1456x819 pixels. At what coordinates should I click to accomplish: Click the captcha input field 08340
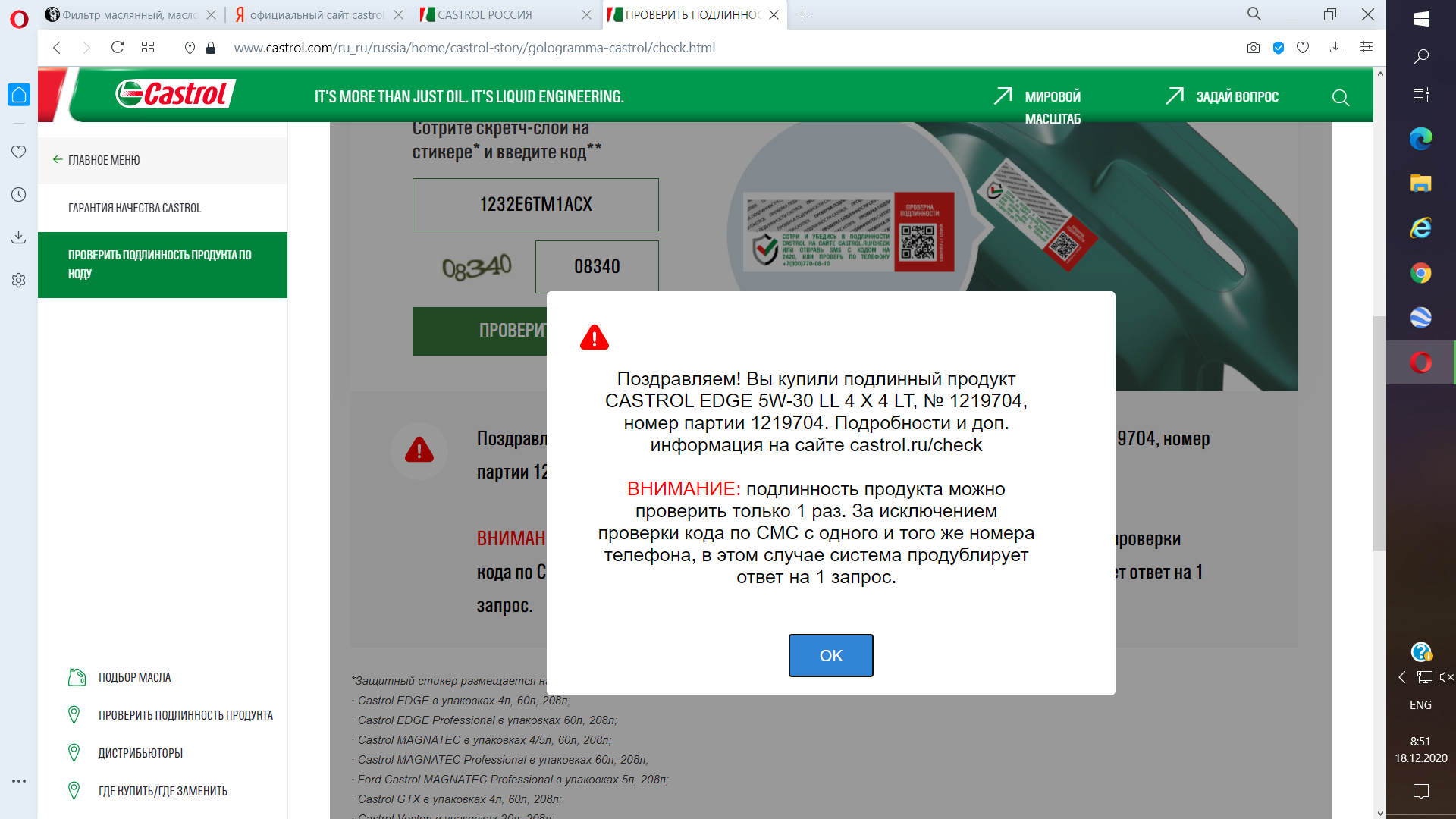[x=597, y=267]
